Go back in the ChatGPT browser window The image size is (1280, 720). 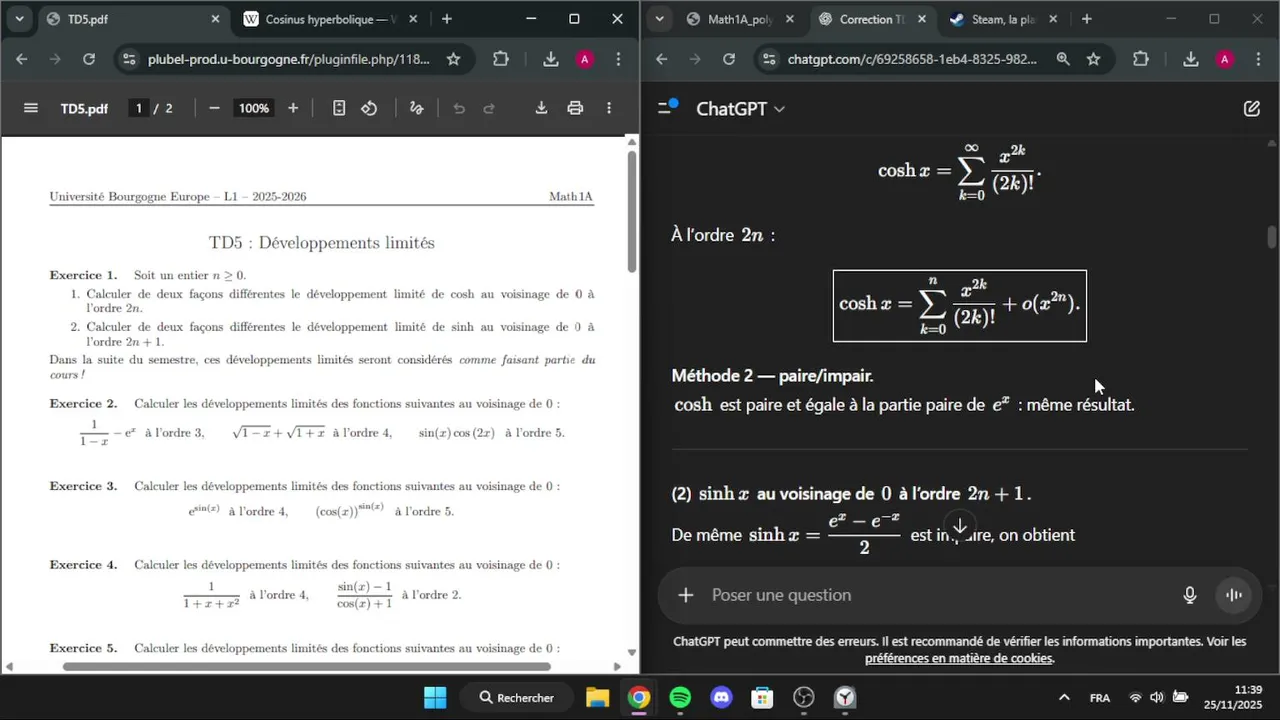tap(661, 59)
